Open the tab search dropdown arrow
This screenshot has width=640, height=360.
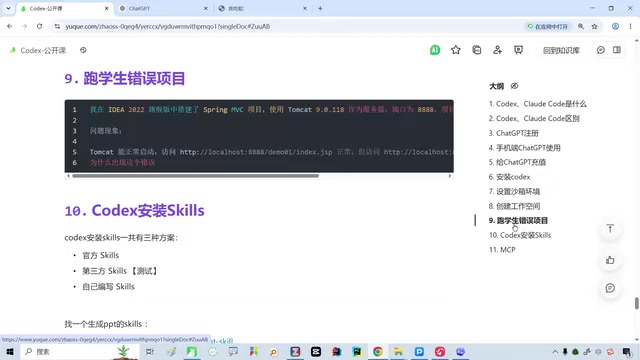pyautogui.click(x=8, y=8)
